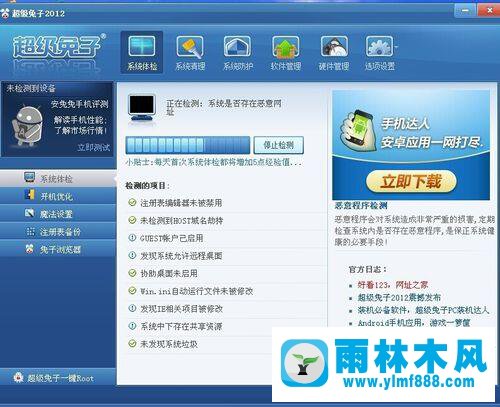The width and height of the screenshot is (500, 407).
Task: Click warning icon for GUEST帐户已启用
Action: [132, 238]
